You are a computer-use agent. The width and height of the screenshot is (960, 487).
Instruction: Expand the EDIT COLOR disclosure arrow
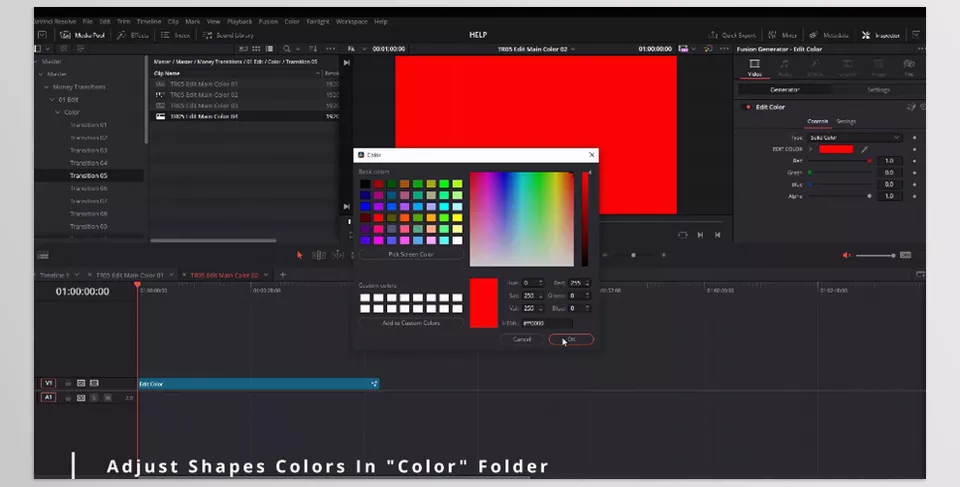pos(811,149)
